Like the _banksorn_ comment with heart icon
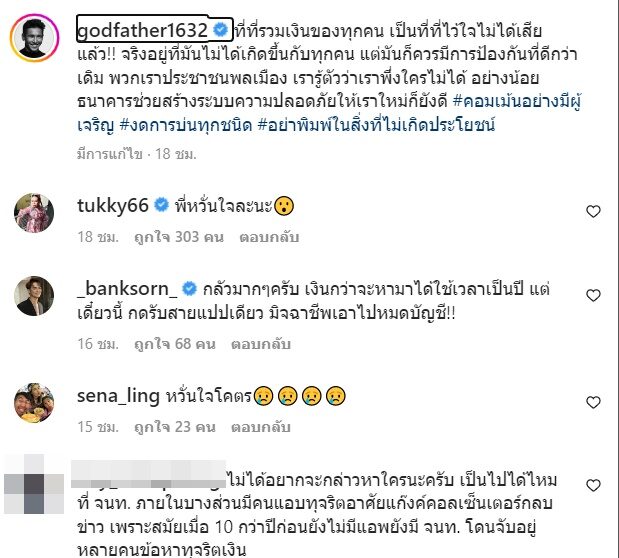The height and width of the screenshot is (558, 619). [593, 295]
